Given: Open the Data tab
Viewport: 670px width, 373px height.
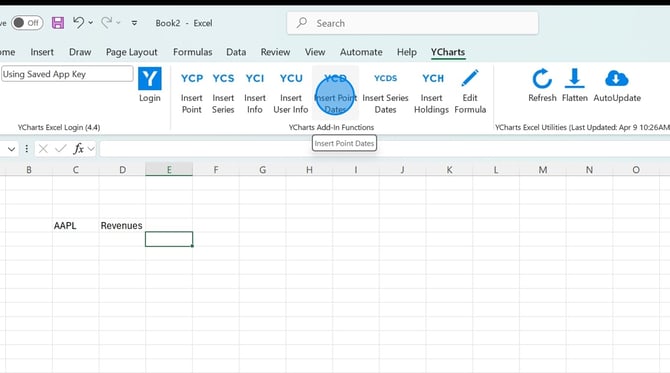Looking at the screenshot, I should point(236,52).
